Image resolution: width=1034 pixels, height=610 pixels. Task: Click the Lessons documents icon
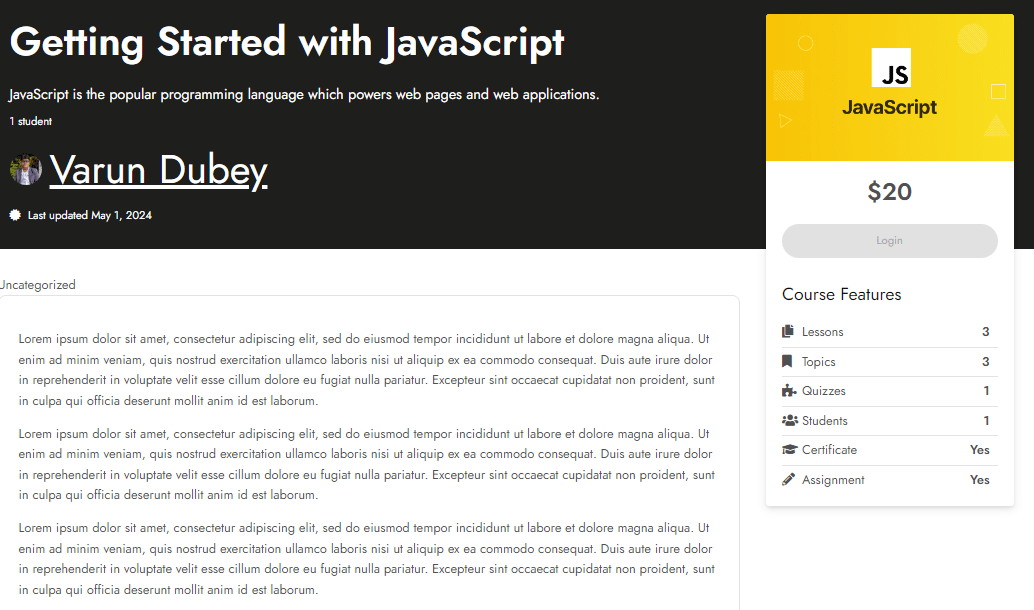(x=788, y=332)
